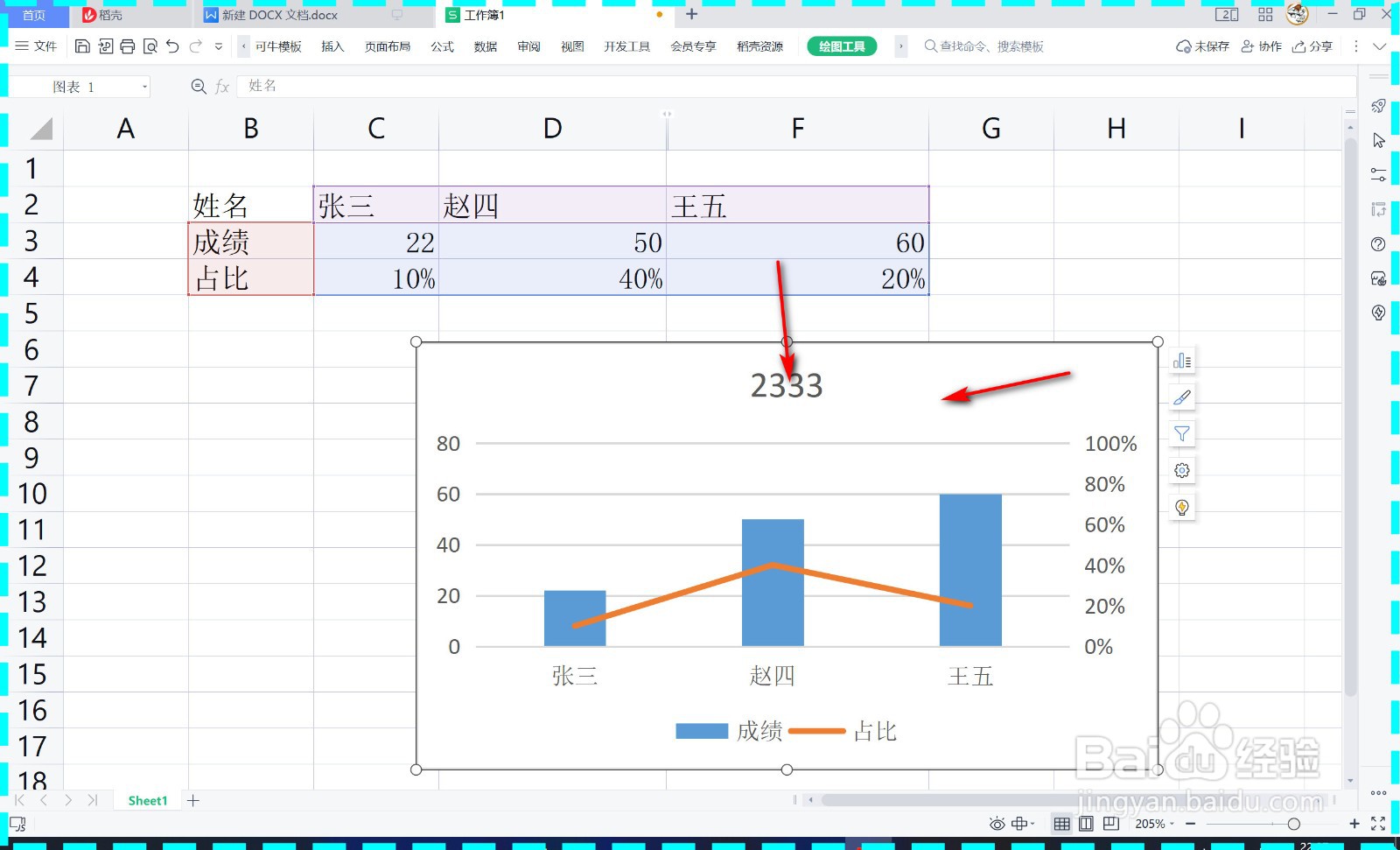Switch to page break preview in the status bar

click(x=1111, y=824)
